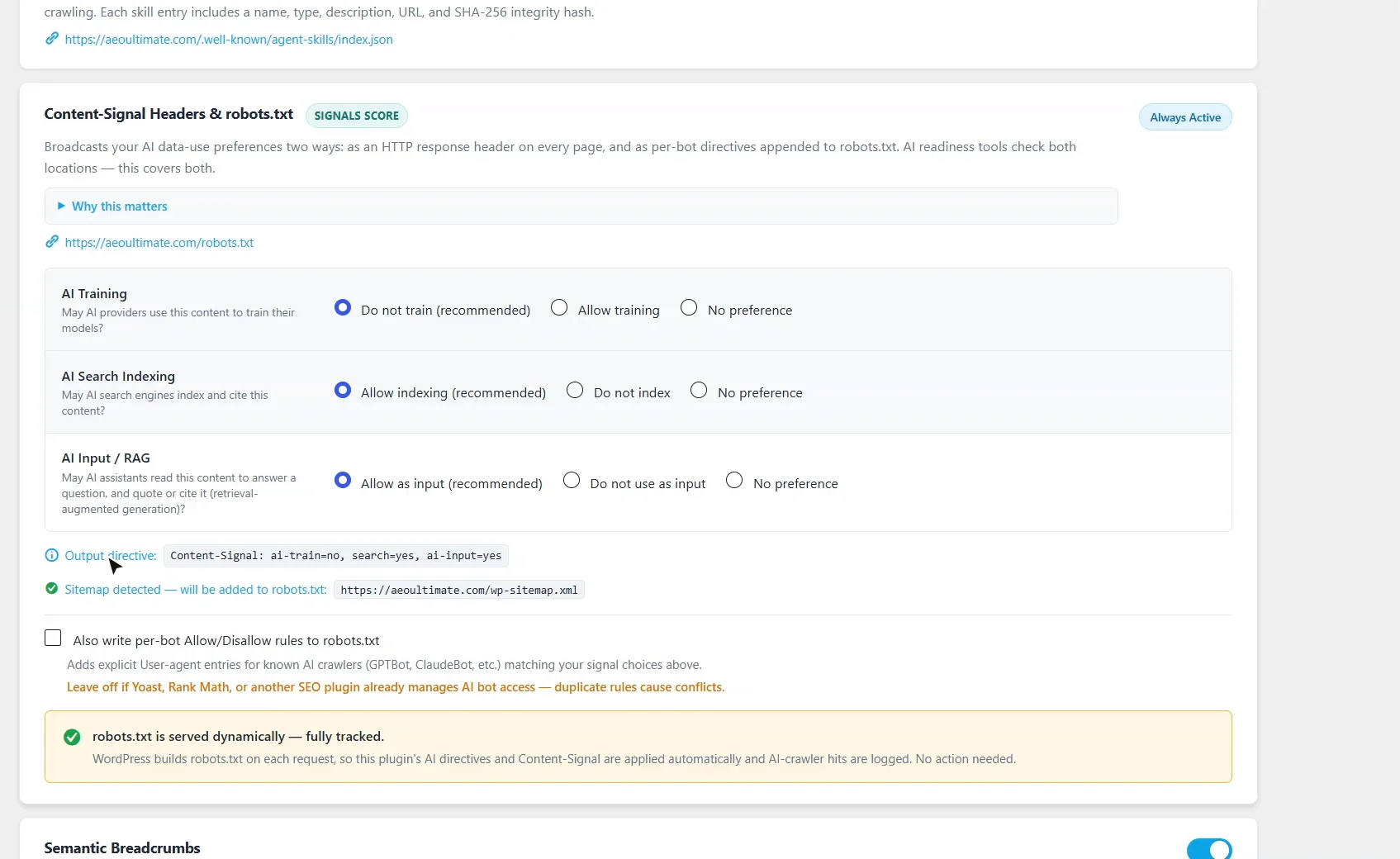The image size is (1400, 859).
Task: Click 'robots.txt is served dynamically' notice title
Action: (x=238, y=737)
